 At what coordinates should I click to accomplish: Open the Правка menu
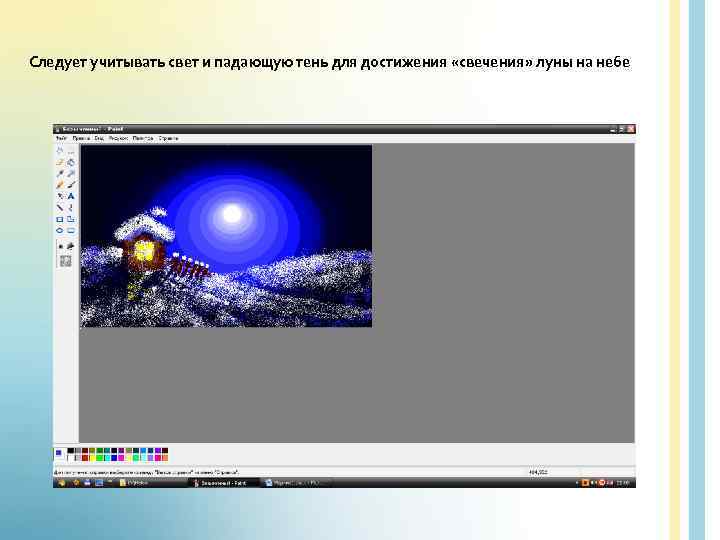pyautogui.click(x=81, y=138)
